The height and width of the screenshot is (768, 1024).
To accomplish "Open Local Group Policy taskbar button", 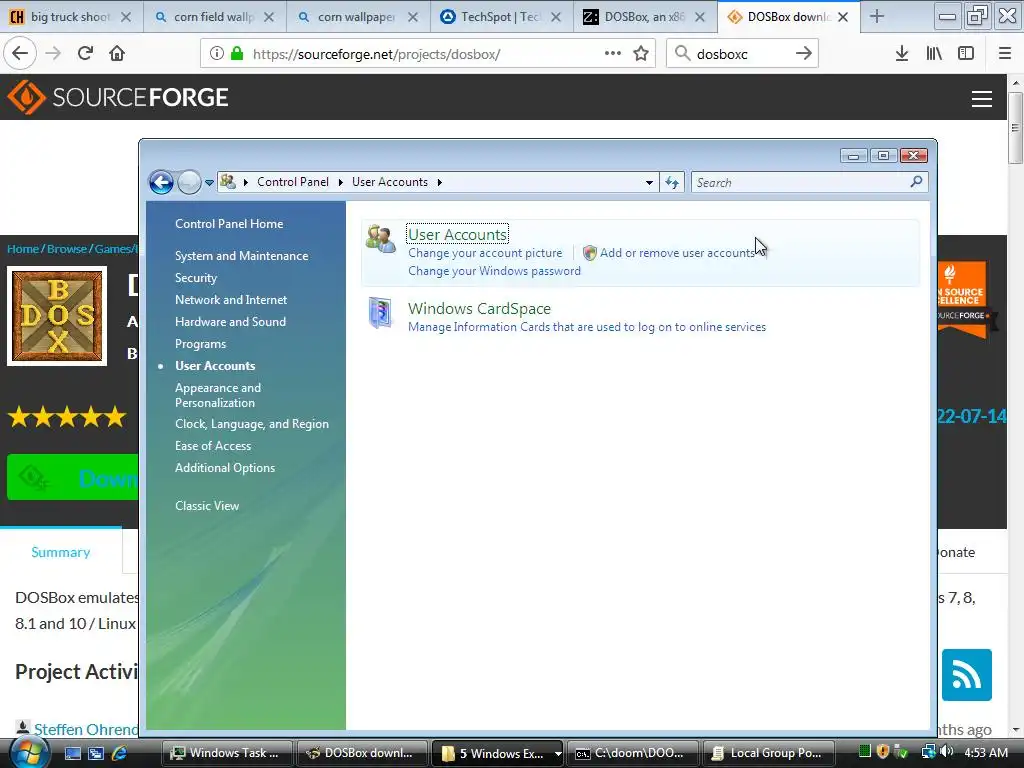I will coord(769,753).
